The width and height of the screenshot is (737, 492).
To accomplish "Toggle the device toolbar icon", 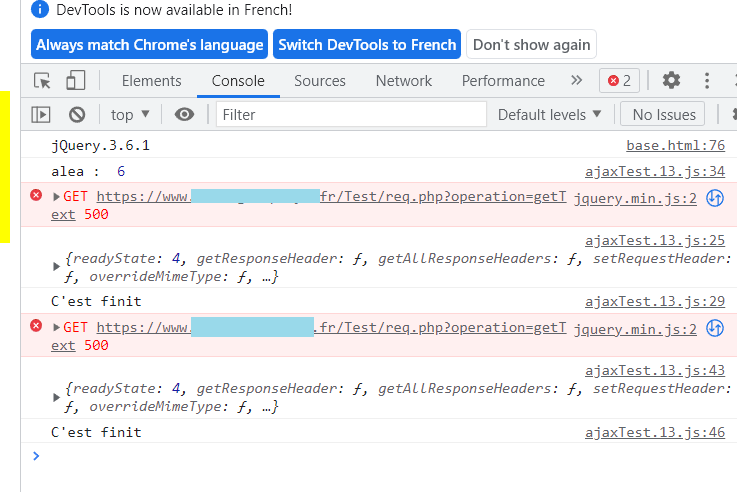I will pos(76,81).
